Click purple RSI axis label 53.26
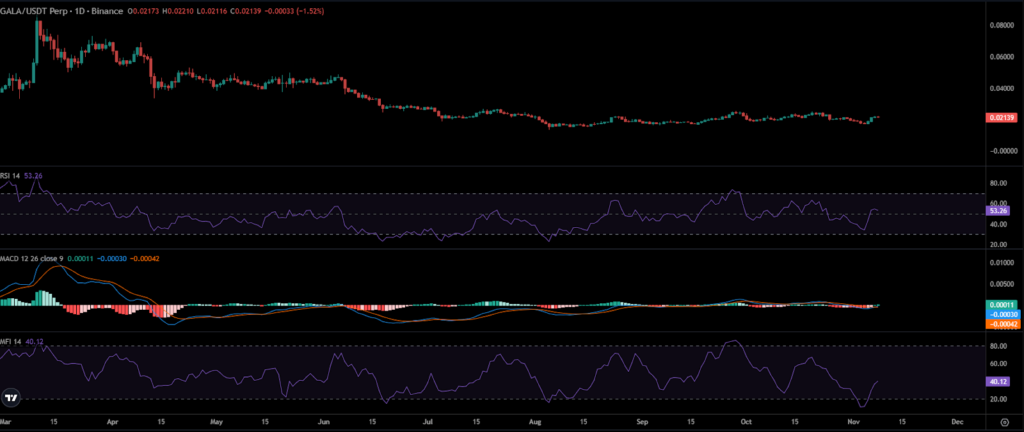The image size is (1024, 432). click(x=996, y=210)
